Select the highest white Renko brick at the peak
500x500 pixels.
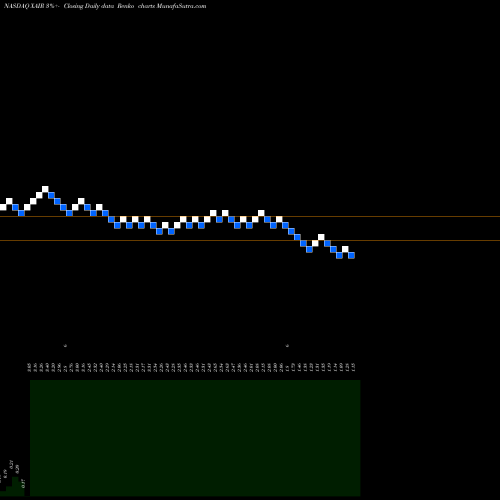(45, 189)
